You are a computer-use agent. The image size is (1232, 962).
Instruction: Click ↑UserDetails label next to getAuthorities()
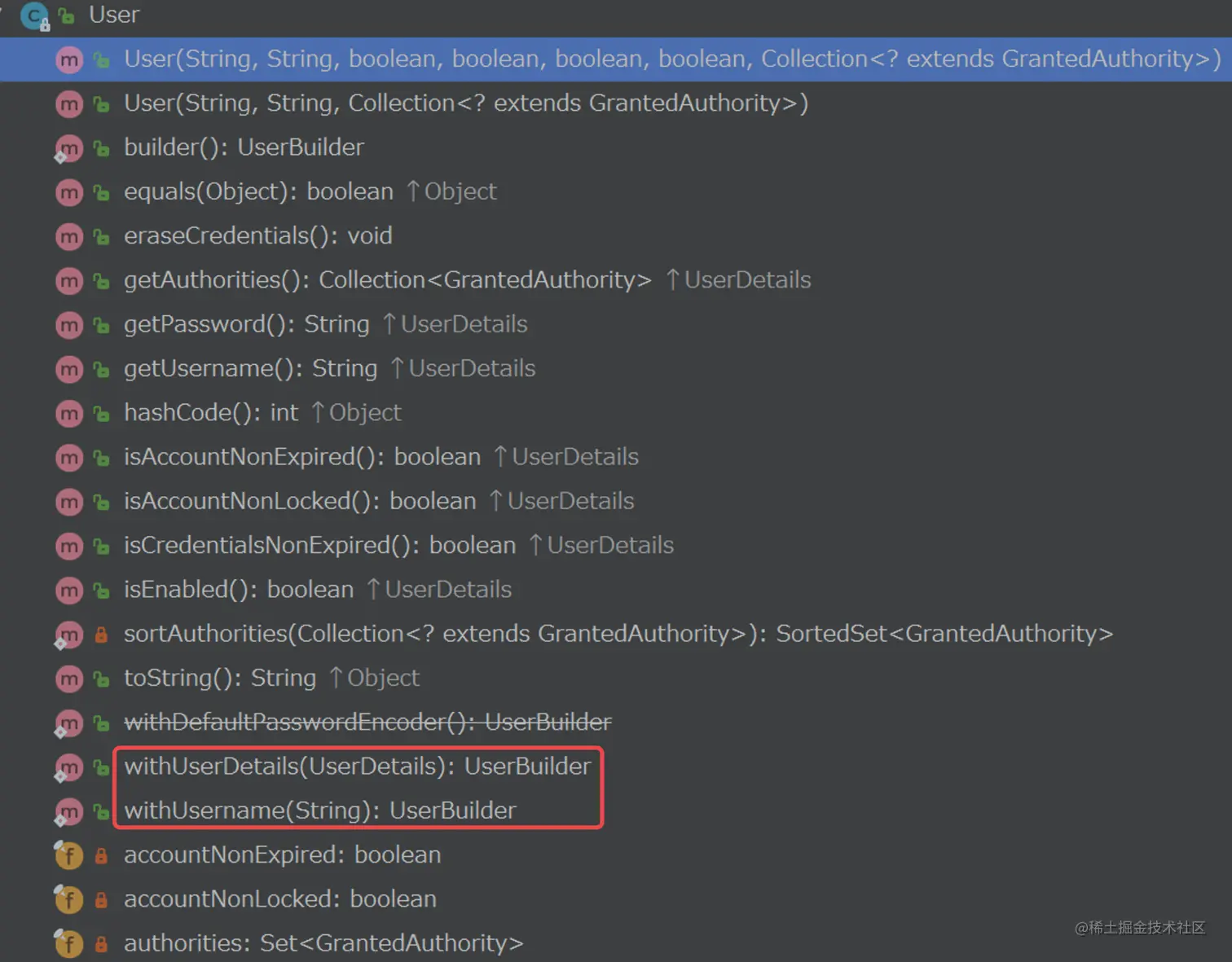tap(738, 280)
